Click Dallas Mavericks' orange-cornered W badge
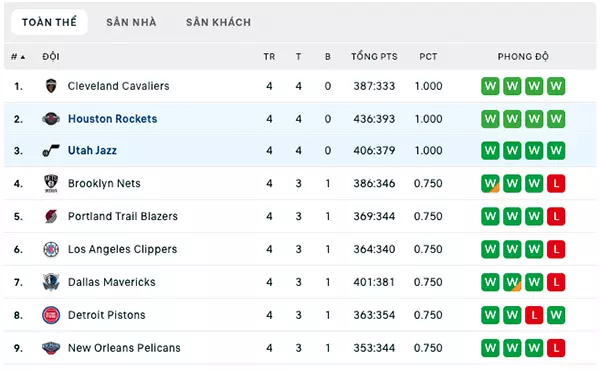Viewport: 600px width, 371px height. point(512,282)
